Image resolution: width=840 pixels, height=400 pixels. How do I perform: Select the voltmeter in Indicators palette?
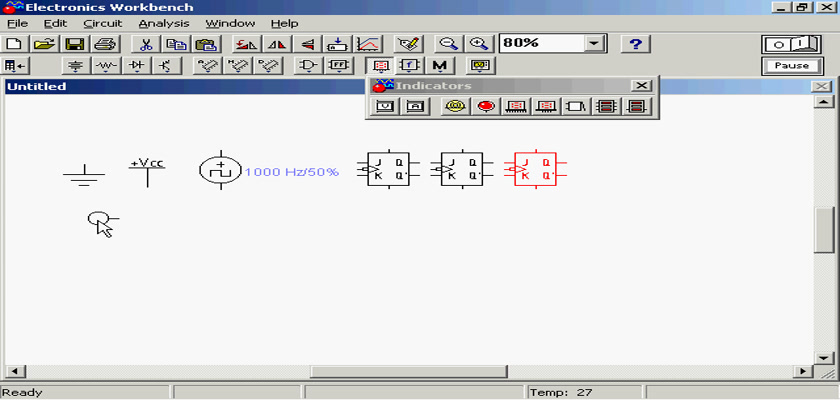point(385,107)
